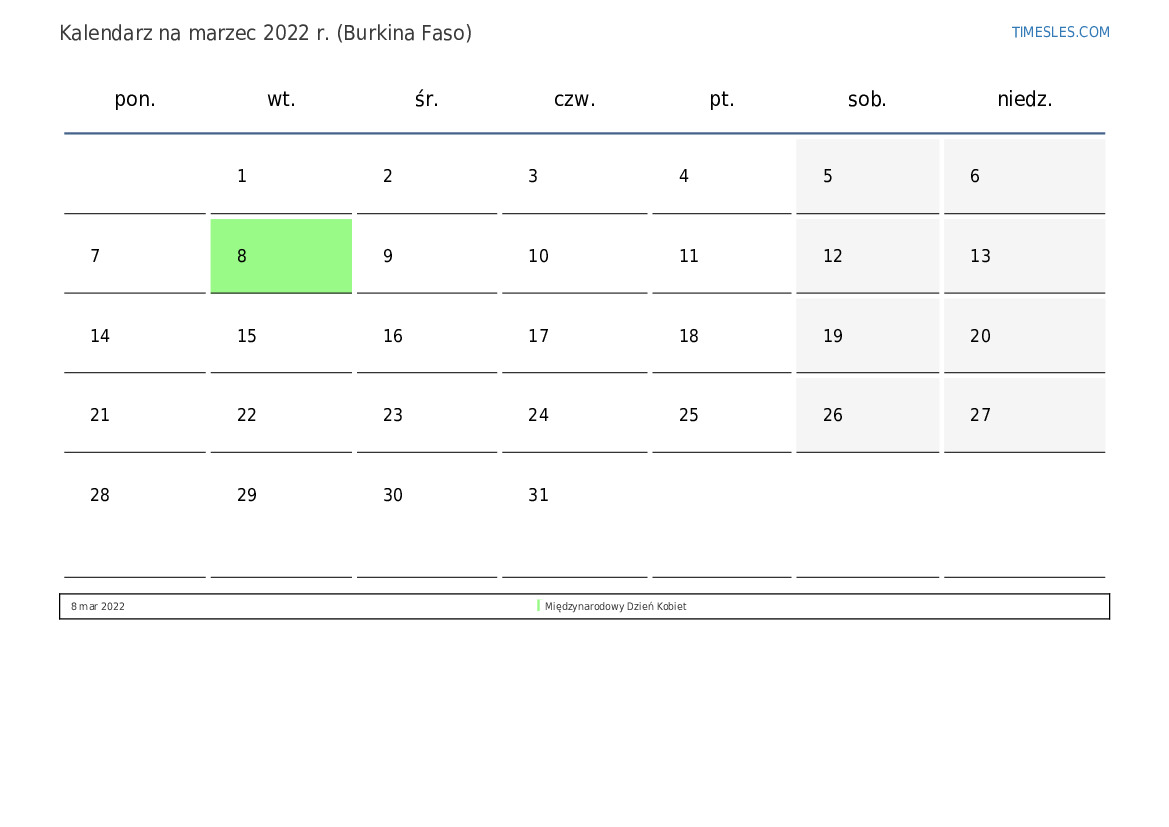Click the calendar title for marzec 2022
Image resolution: width=1169 pixels, height=827 pixels.
[265, 33]
